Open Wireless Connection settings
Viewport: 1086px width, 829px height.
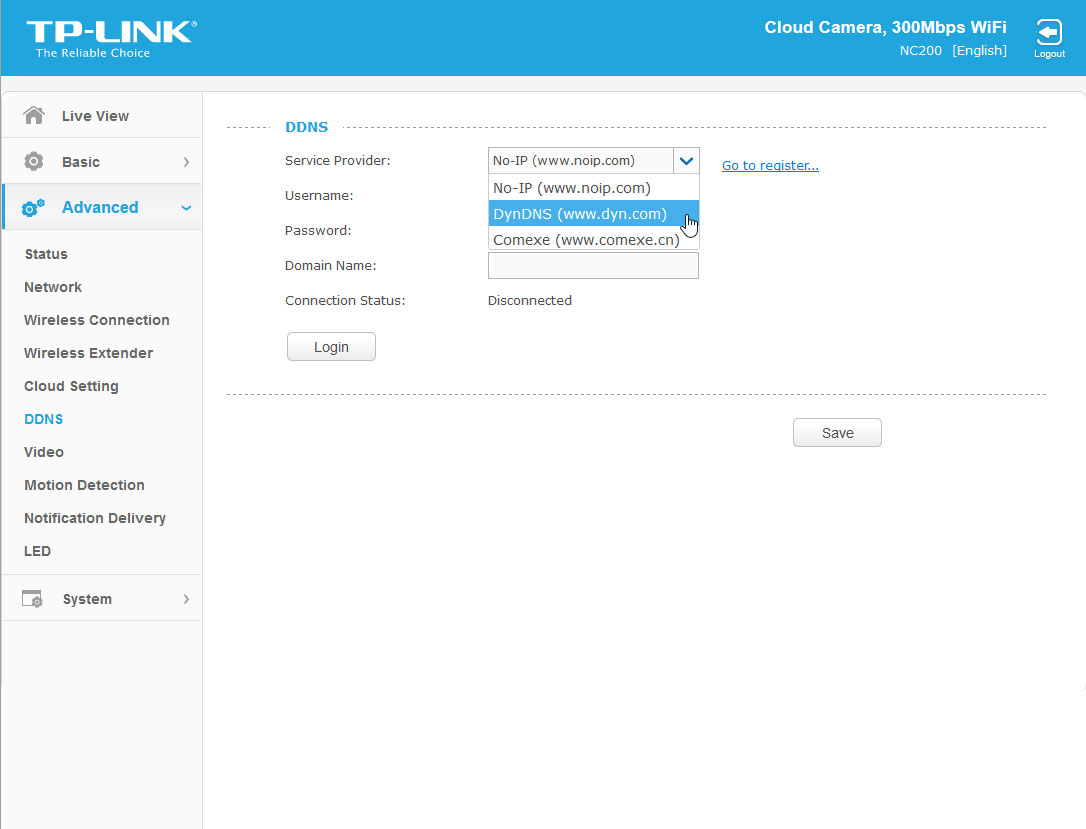[96, 320]
